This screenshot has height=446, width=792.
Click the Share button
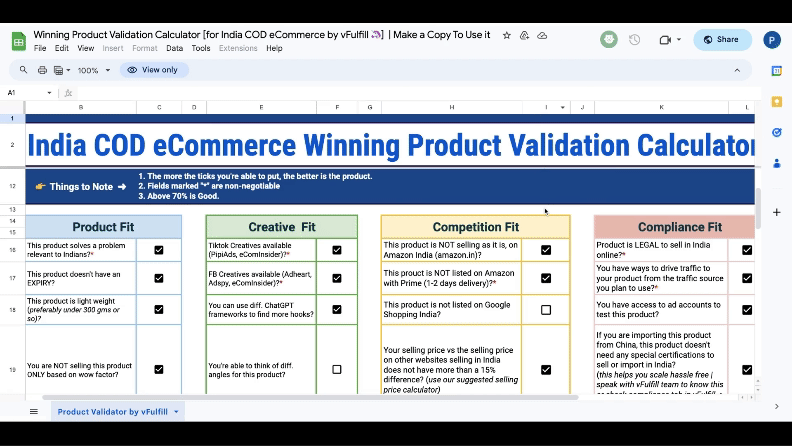(x=722, y=39)
